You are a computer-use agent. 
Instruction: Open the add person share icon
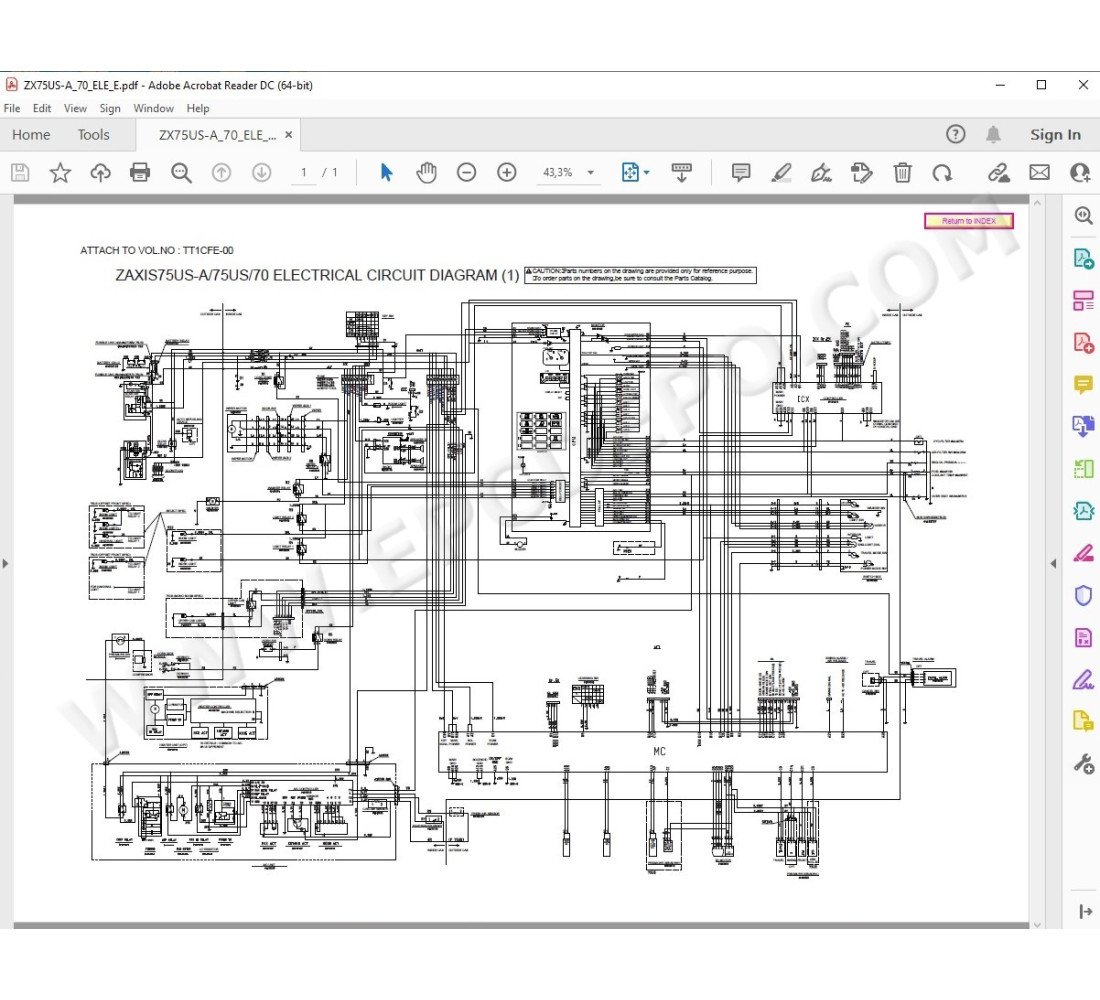[x=1080, y=173]
